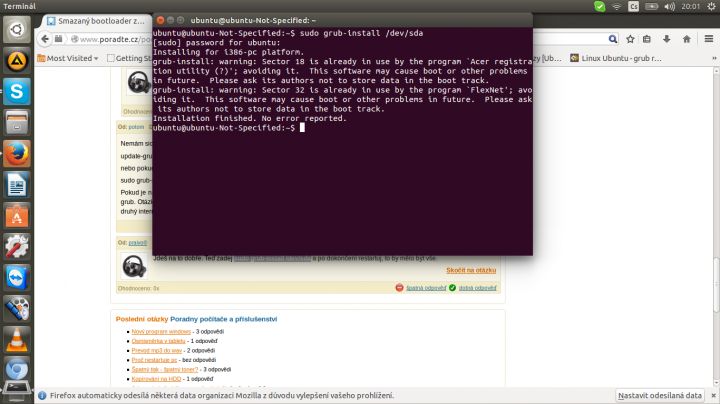Launch Chromium browser from the launcher

(x=17, y=370)
